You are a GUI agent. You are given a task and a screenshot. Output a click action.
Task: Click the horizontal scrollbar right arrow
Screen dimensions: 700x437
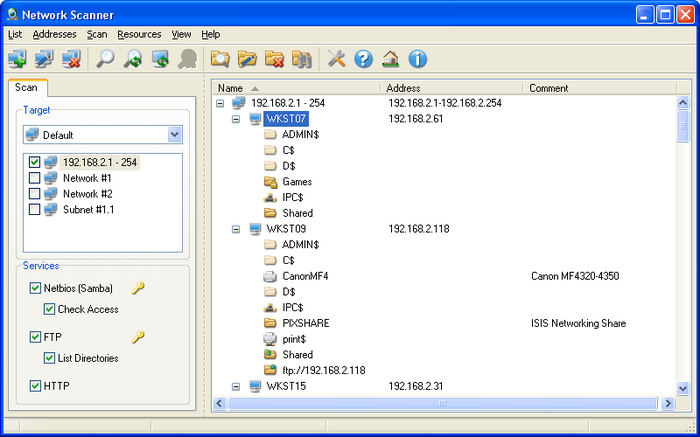point(668,404)
